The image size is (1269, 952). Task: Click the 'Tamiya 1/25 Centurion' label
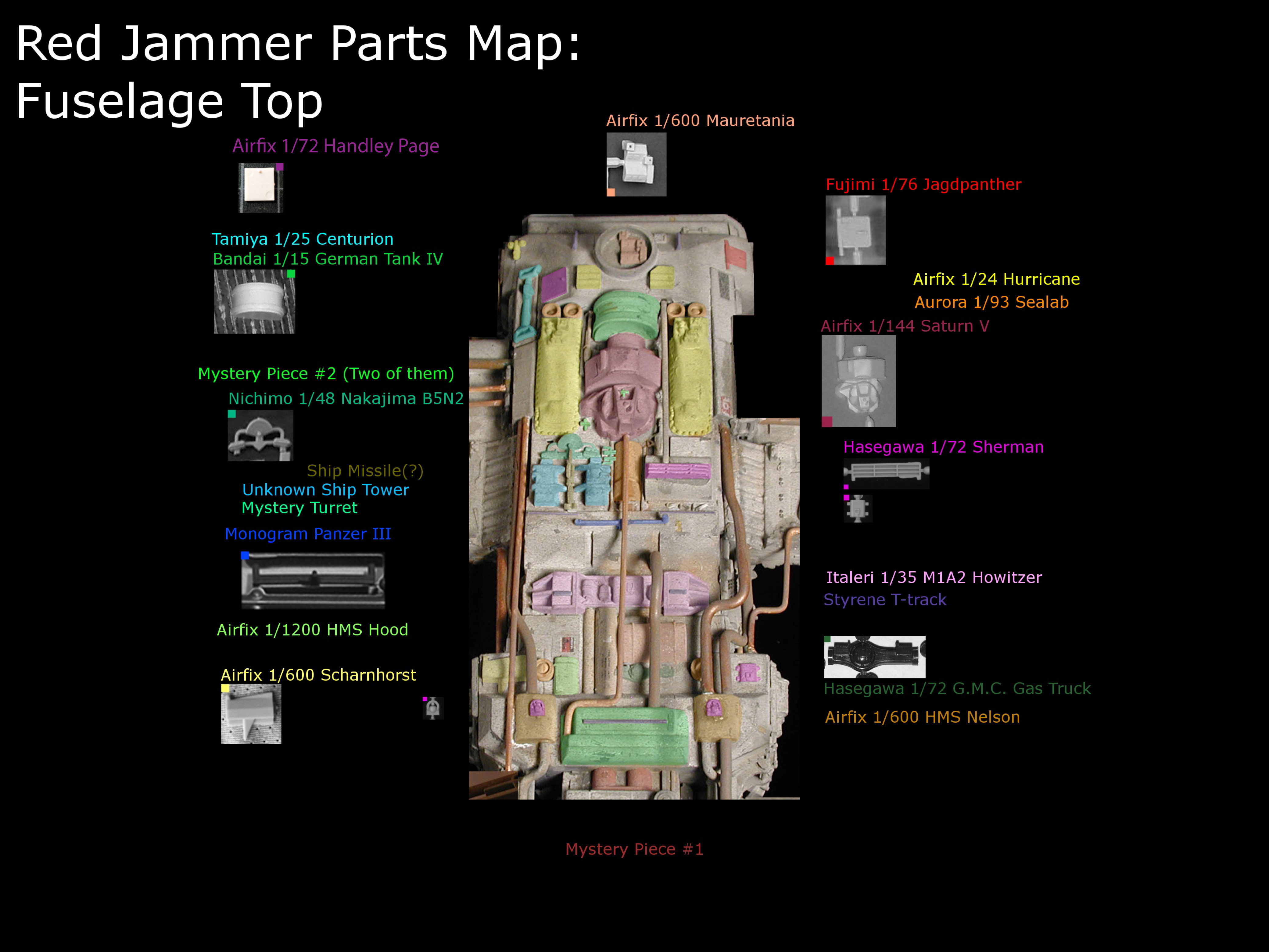[302, 239]
